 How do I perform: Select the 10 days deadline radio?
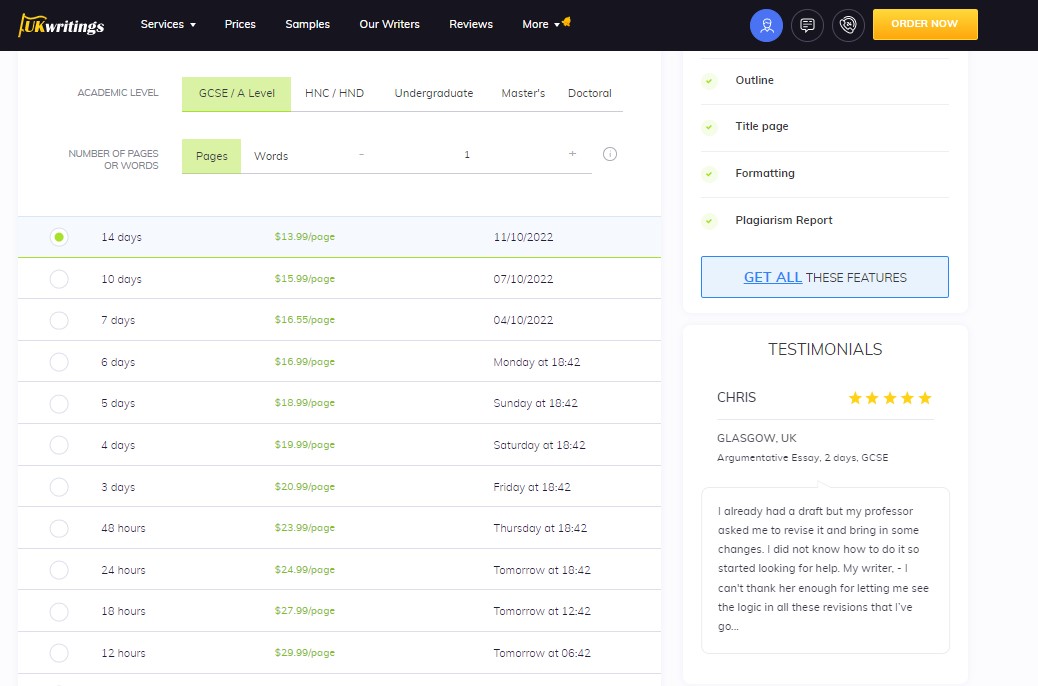[59, 279]
